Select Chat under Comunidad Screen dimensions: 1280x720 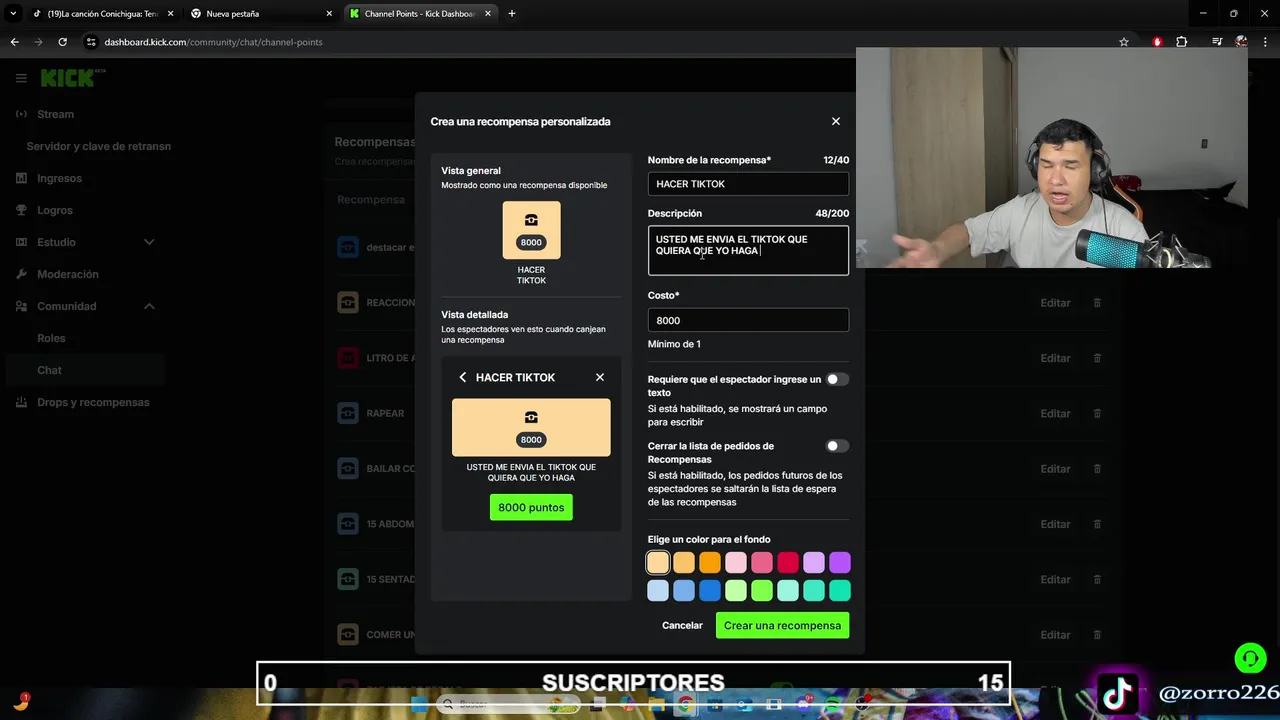(x=85, y=370)
